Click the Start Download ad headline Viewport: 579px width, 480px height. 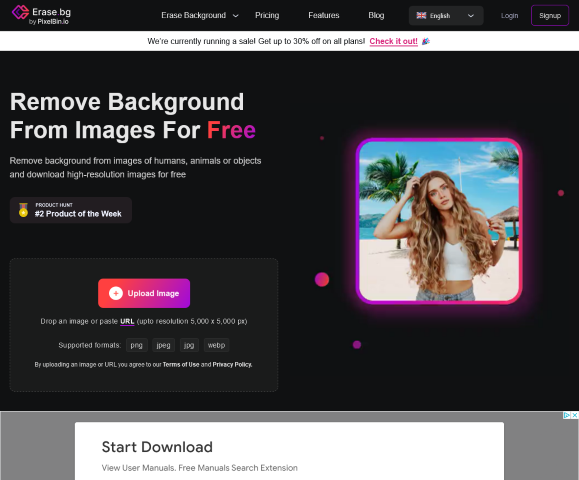pyautogui.click(x=157, y=447)
